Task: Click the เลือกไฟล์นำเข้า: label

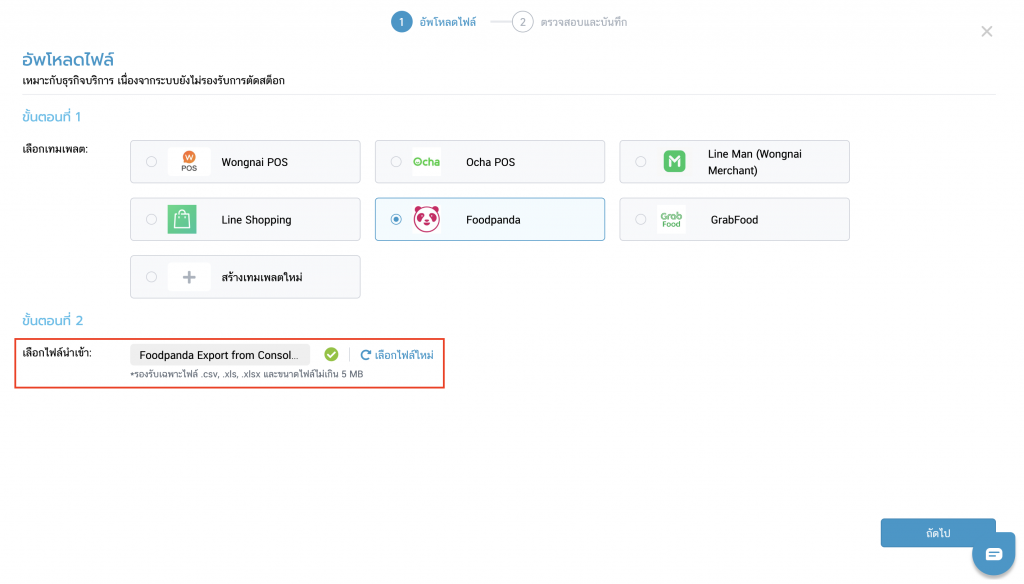Action: click(x=57, y=353)
